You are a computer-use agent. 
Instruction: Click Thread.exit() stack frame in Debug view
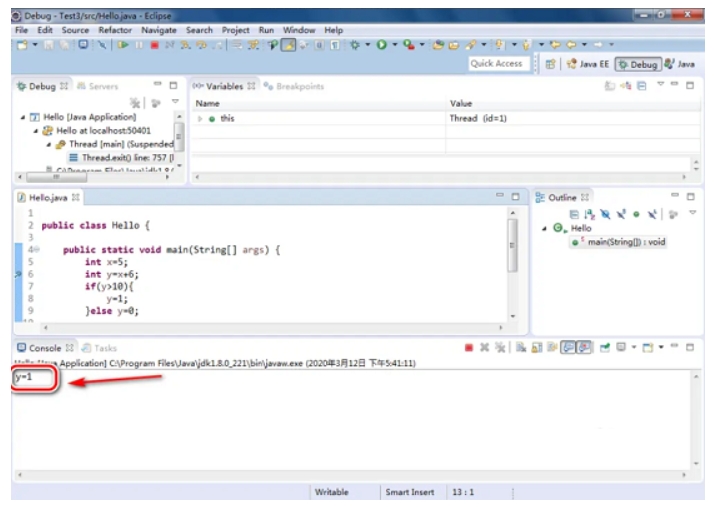[120, 157]
